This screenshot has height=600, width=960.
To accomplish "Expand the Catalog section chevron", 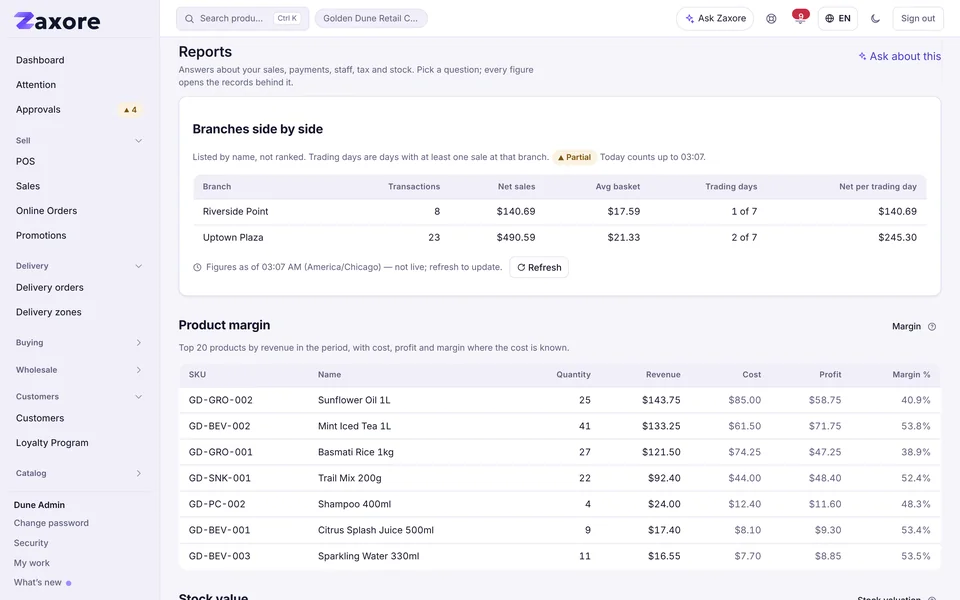I will click(138, 473).
